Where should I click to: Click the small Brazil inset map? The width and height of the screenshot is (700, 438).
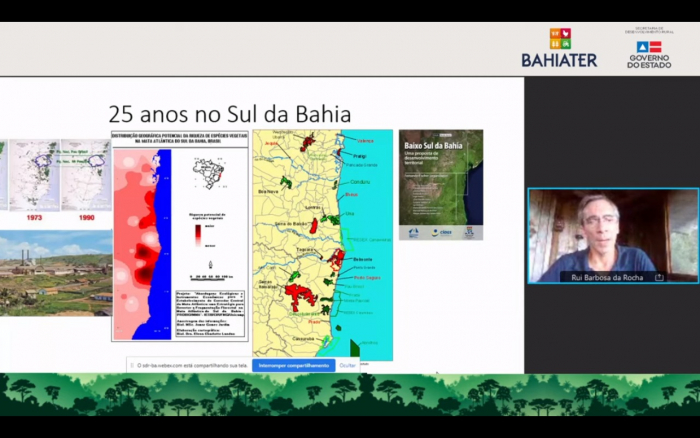209,173
